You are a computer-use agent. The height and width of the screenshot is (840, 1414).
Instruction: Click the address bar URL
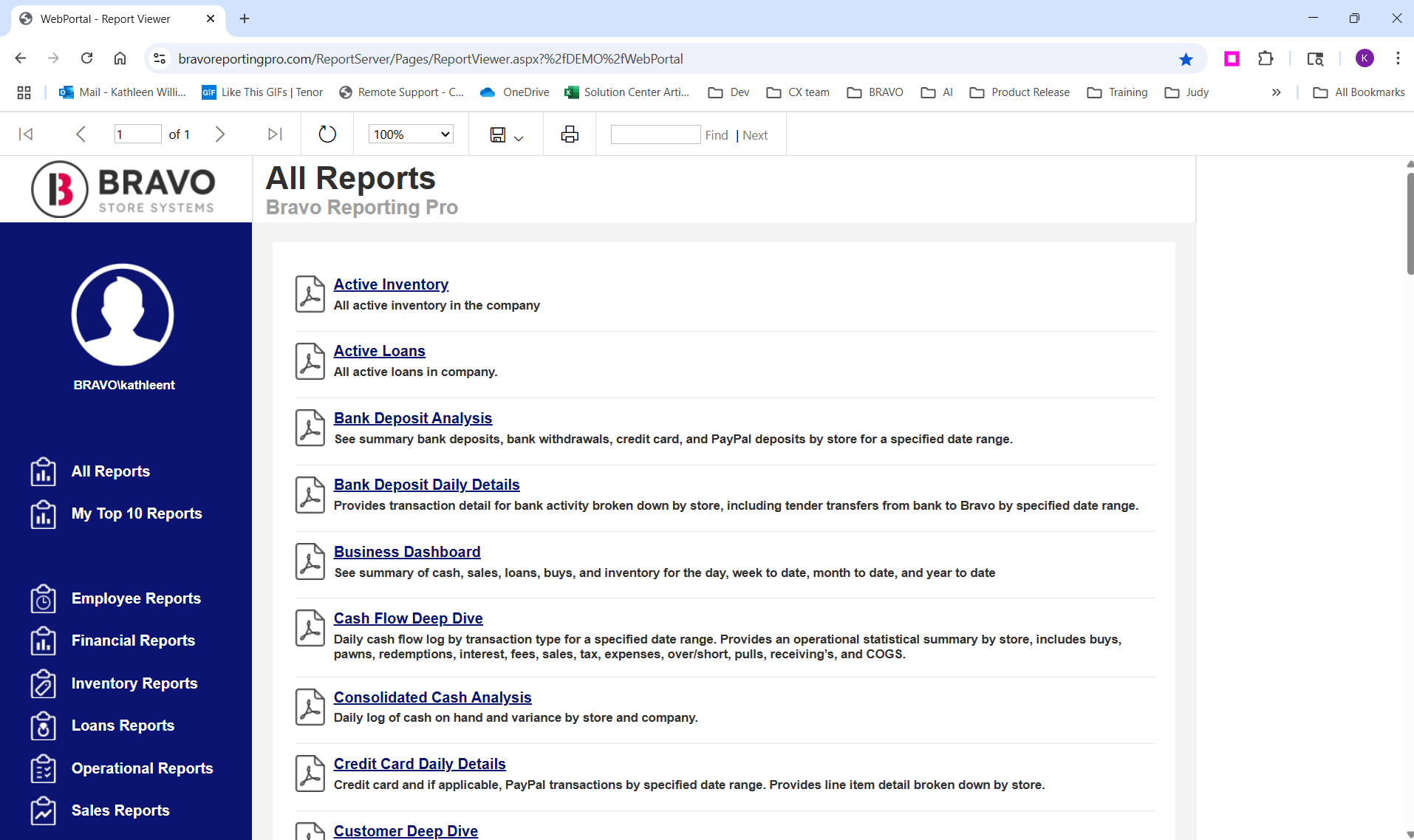(431, 58)
